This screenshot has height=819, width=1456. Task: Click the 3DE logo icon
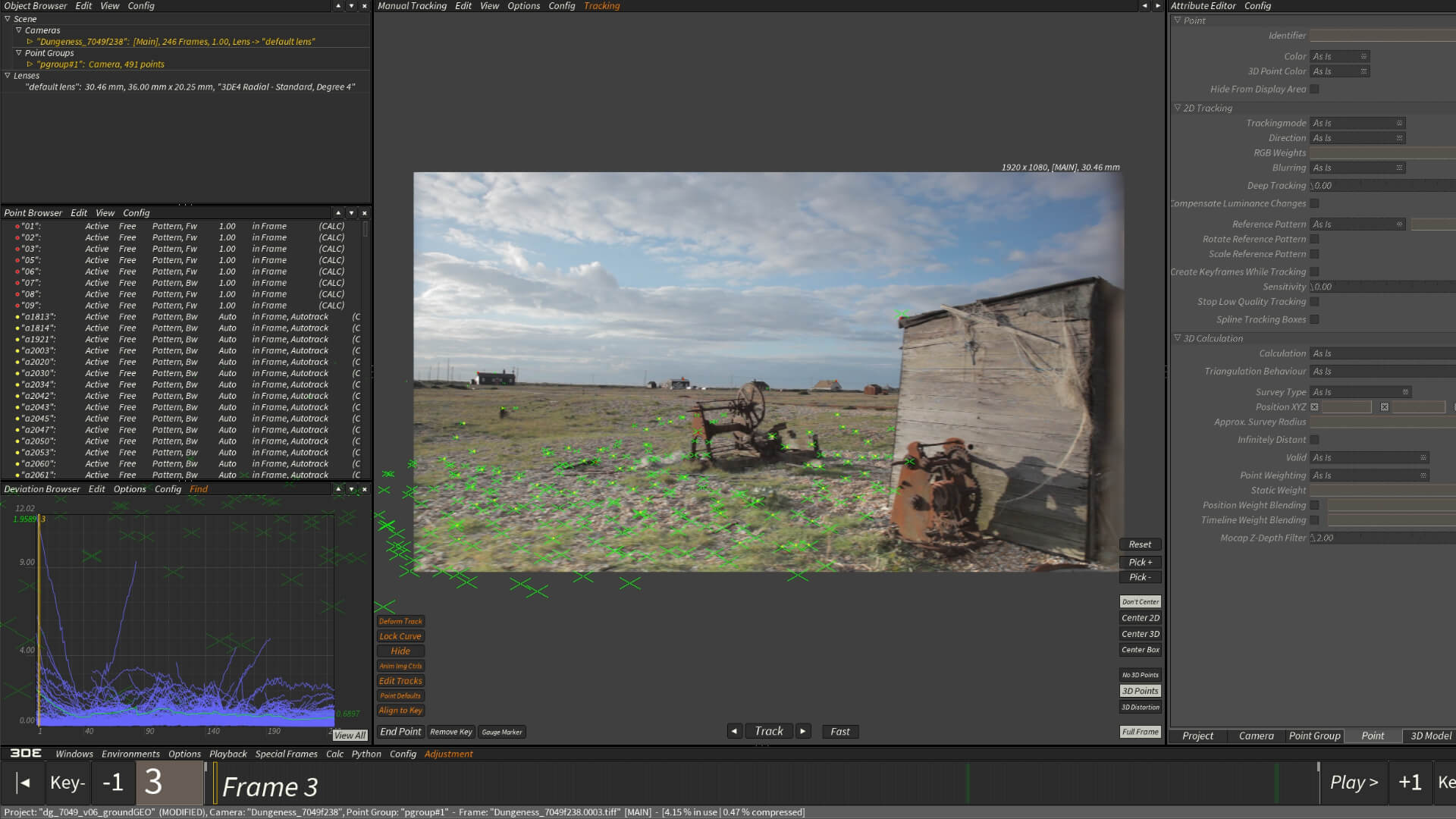pyautogui.click(x=25, y=753)
